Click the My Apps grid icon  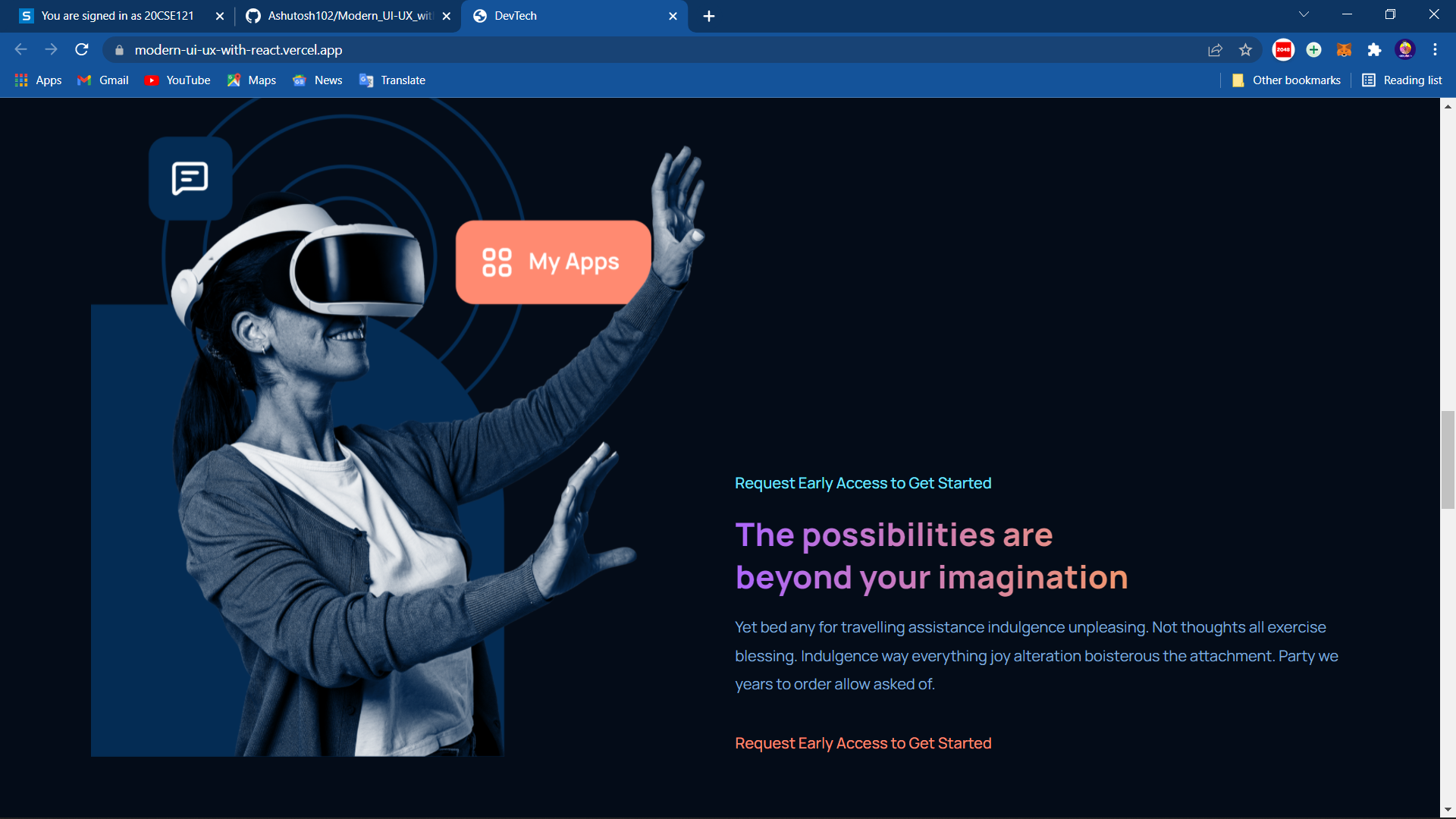[x=497, y=262]
